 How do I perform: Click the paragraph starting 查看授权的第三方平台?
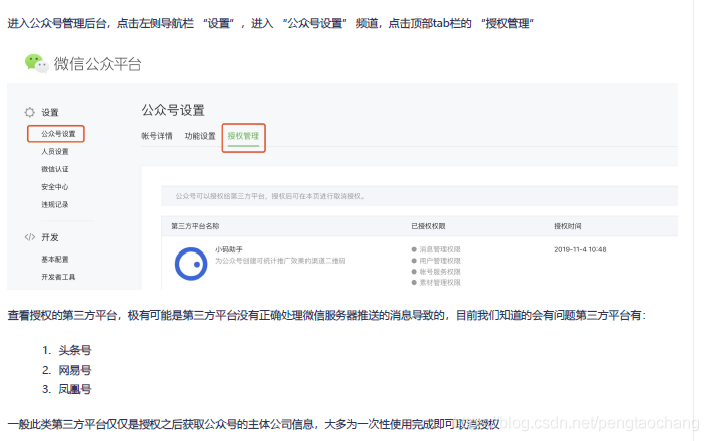click(327, 315)
